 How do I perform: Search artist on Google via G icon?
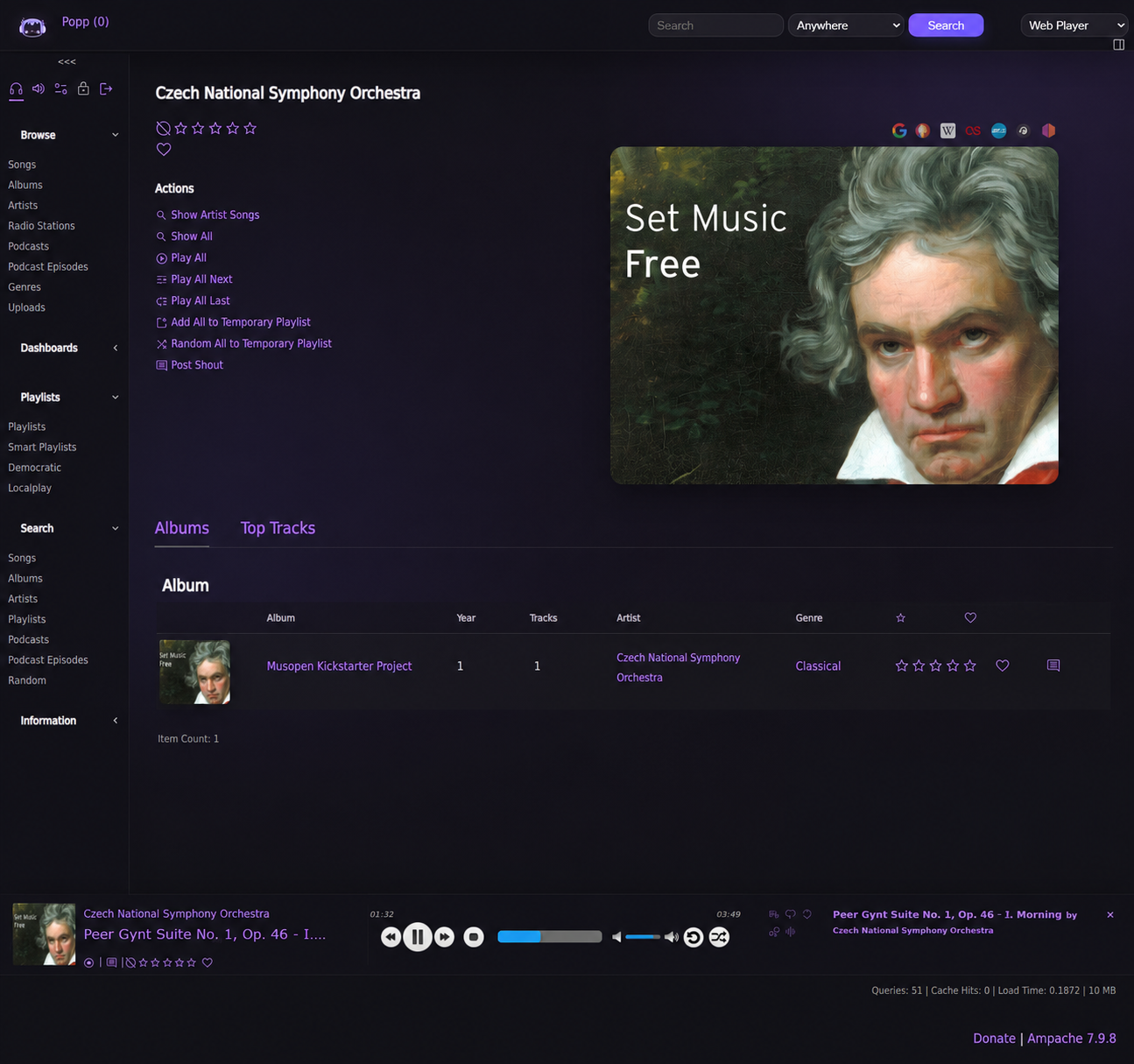899,130
